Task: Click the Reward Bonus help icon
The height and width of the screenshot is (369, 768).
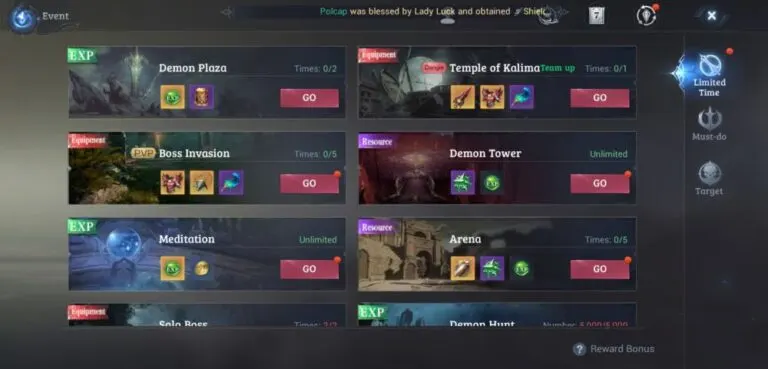Action: (579, 349)
